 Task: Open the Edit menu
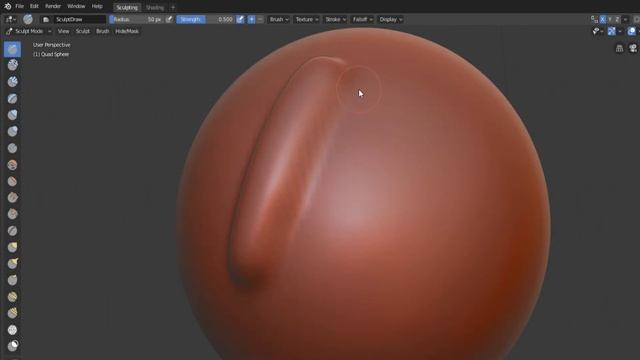click(34, 7)
